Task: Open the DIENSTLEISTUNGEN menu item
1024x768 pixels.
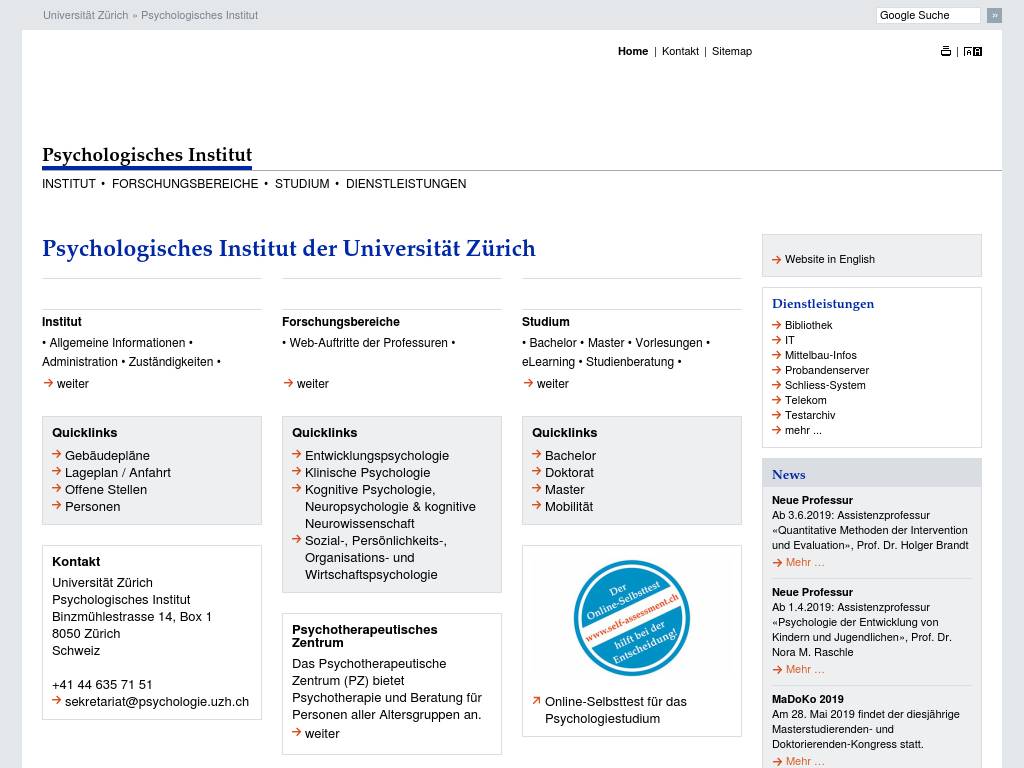Action: [x=406, y=184]
